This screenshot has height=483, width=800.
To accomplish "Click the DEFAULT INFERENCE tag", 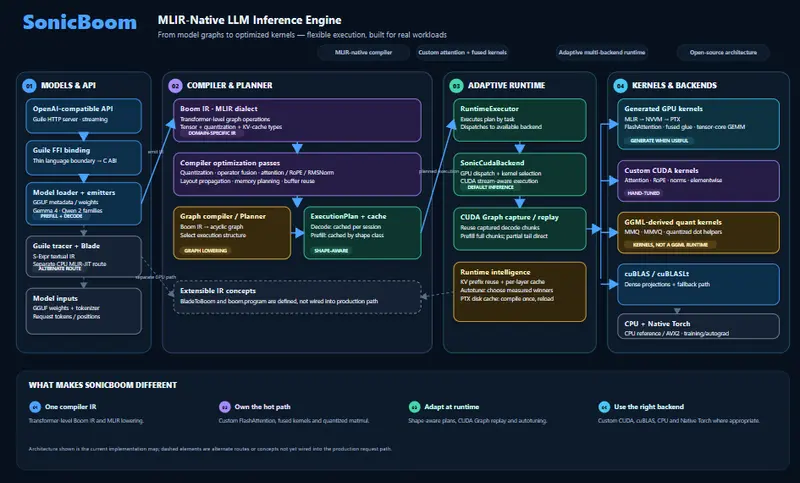I will 490,187.
